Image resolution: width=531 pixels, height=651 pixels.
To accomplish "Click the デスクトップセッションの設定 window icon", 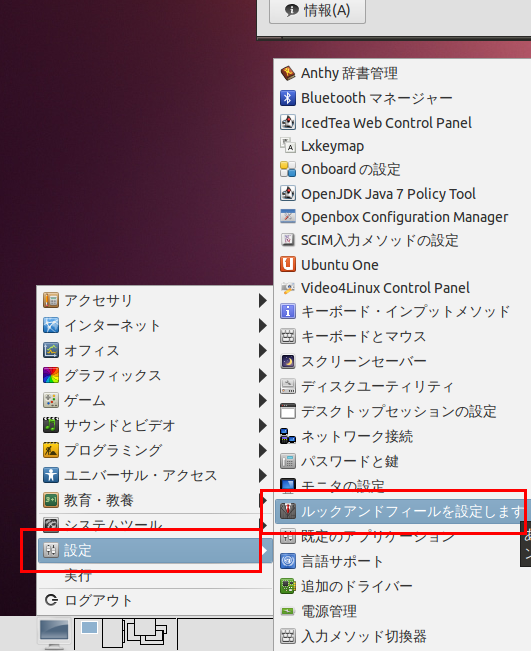I will (288, 411).
